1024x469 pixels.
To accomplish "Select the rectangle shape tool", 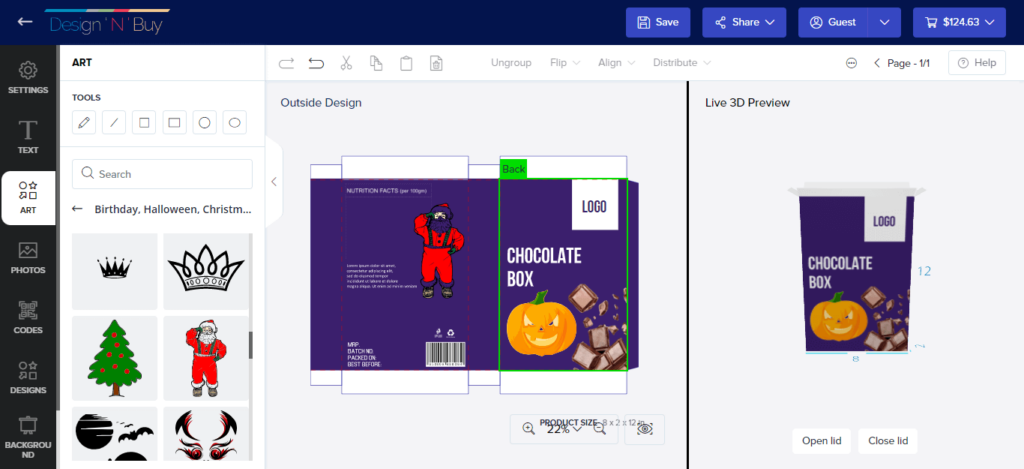I will tap(174, 122).
